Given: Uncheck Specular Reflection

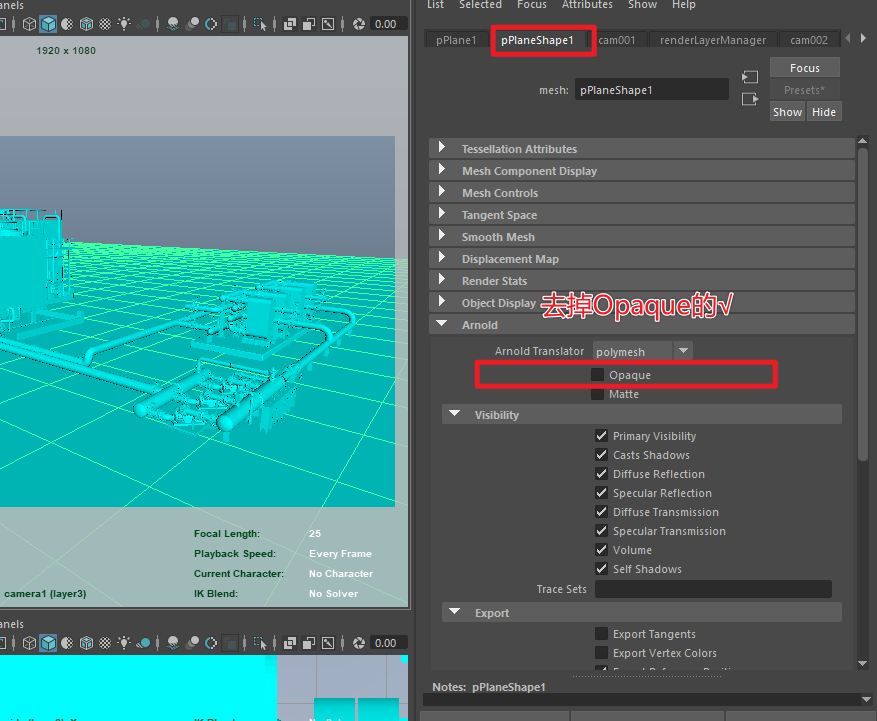Looking at the screenshot, I should pos(601,493).
